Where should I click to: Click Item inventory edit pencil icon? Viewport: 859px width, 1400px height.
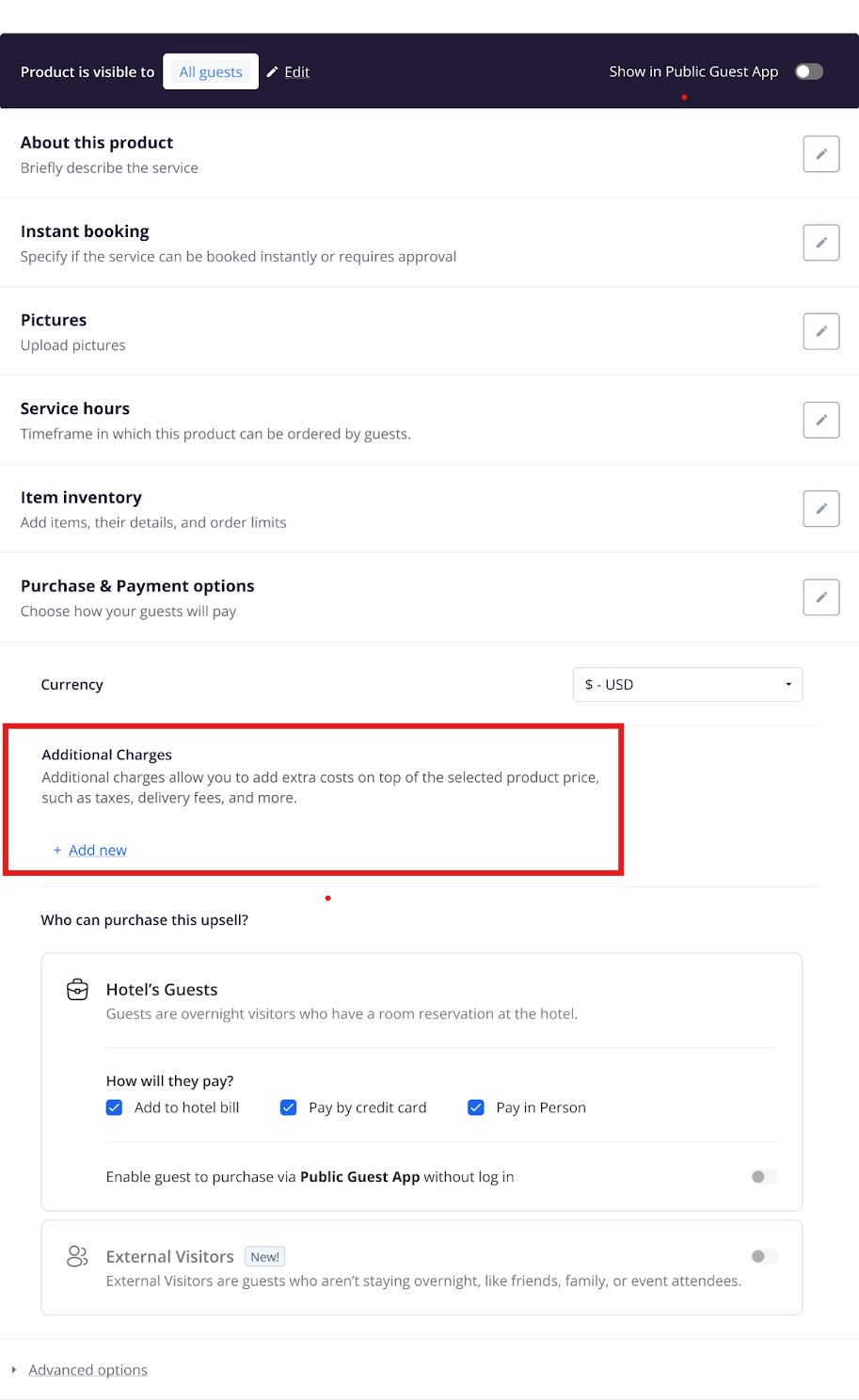pos(820,509)
